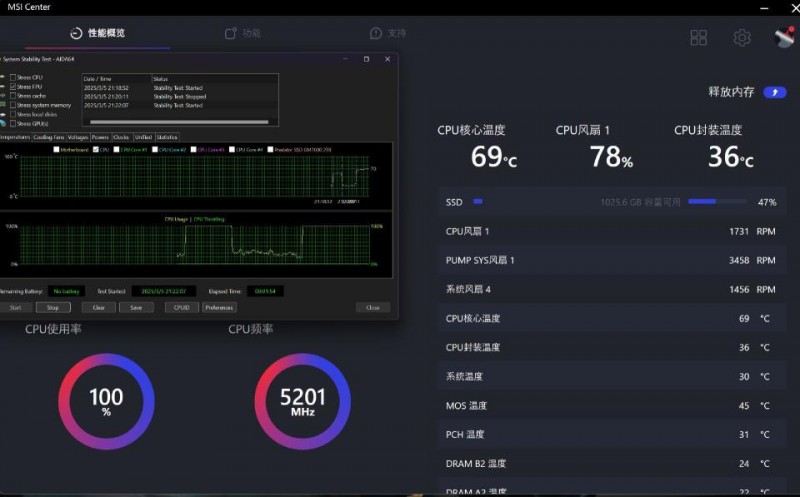Toggle CPU Core #2 graph checkbox
The image size is (800, 497).
coord(155,150)
